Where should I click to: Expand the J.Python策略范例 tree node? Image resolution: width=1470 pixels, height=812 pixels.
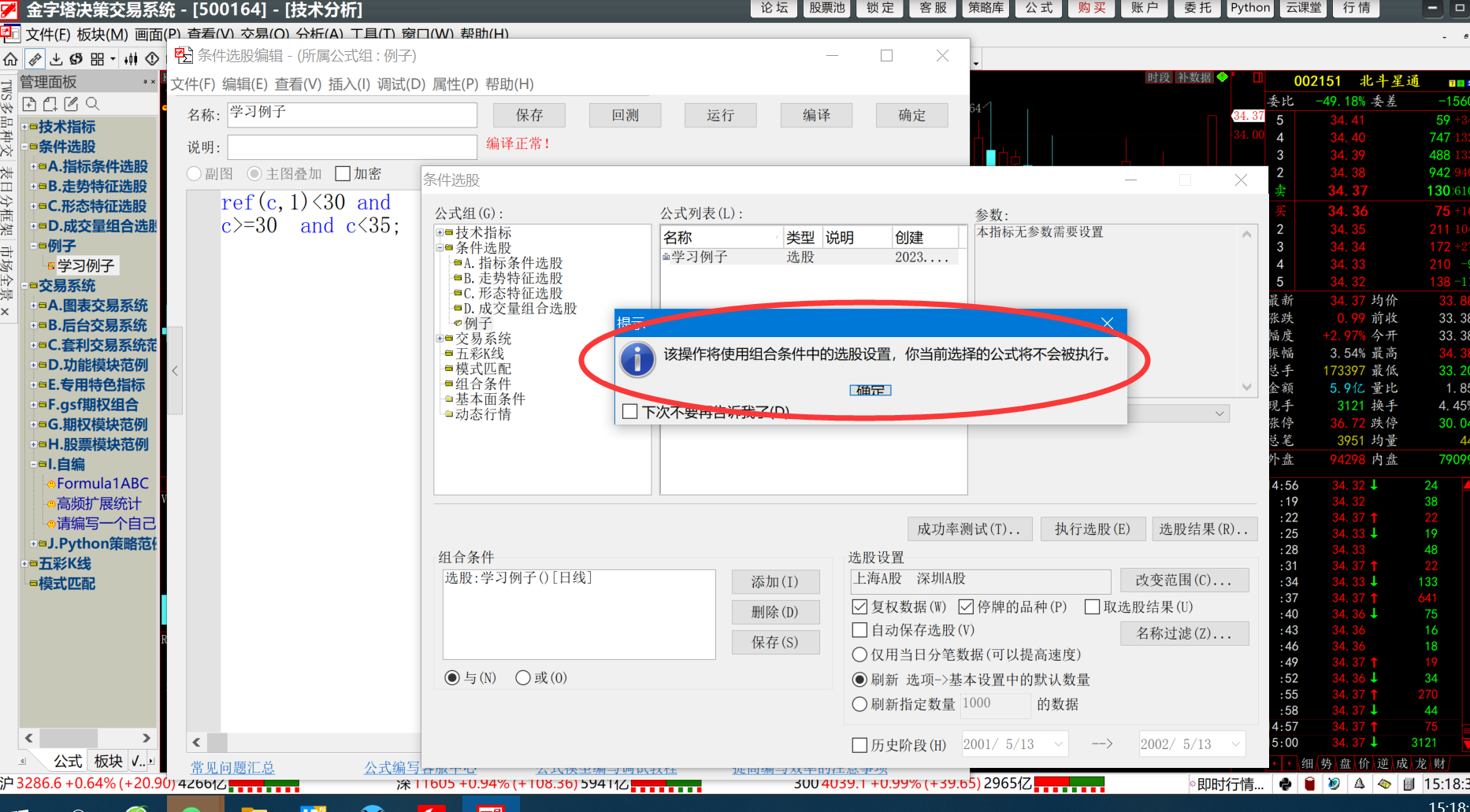click(33, 543)
